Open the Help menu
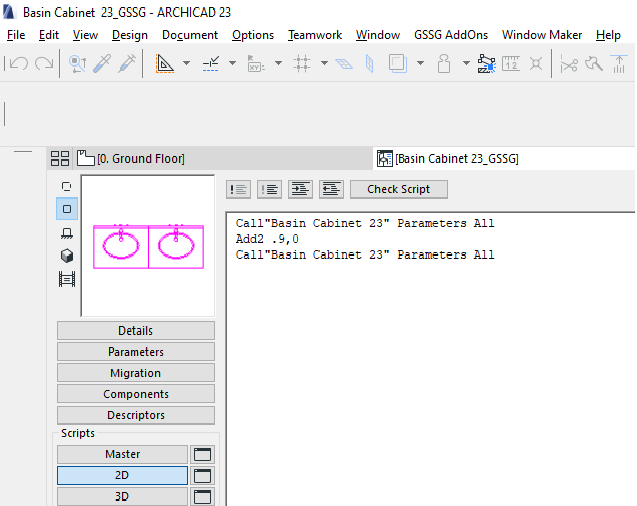 [x=608, y=35]
